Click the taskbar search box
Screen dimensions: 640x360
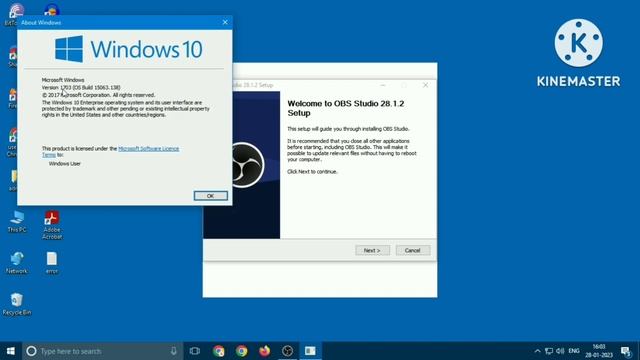102,351
